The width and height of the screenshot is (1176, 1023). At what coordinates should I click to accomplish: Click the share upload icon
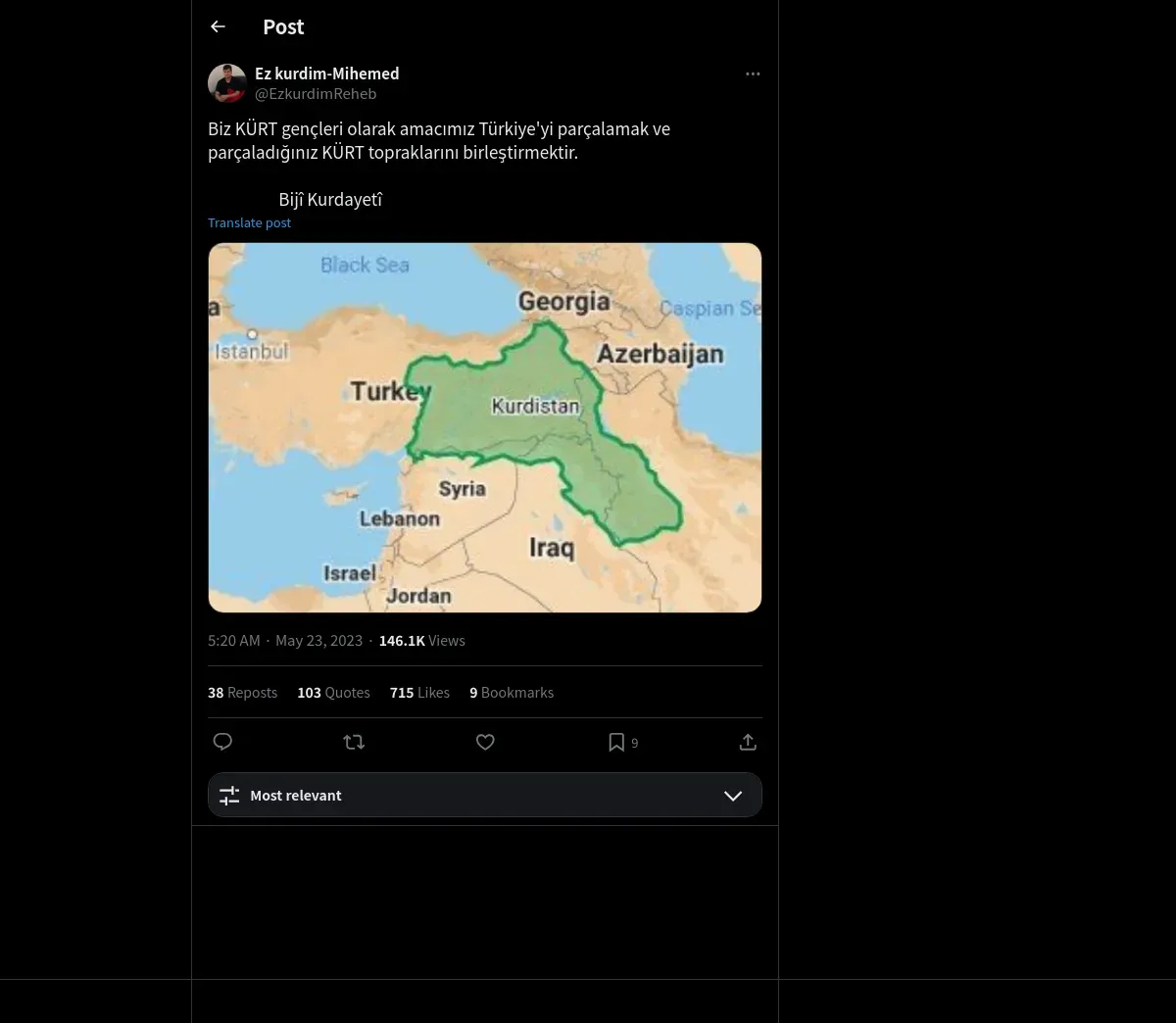pos(748,742)
